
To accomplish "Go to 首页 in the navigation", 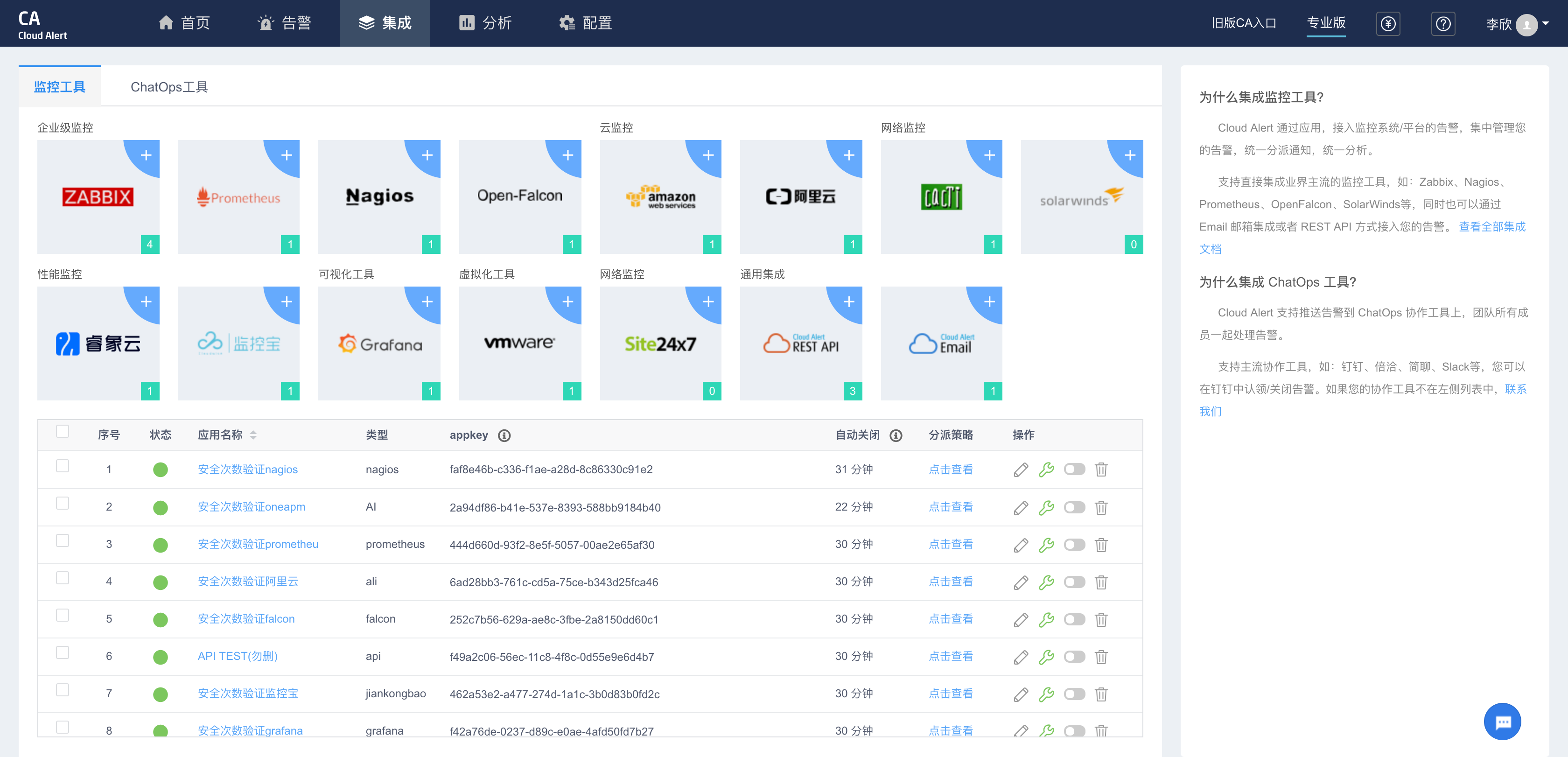I will tap(184, 23).
